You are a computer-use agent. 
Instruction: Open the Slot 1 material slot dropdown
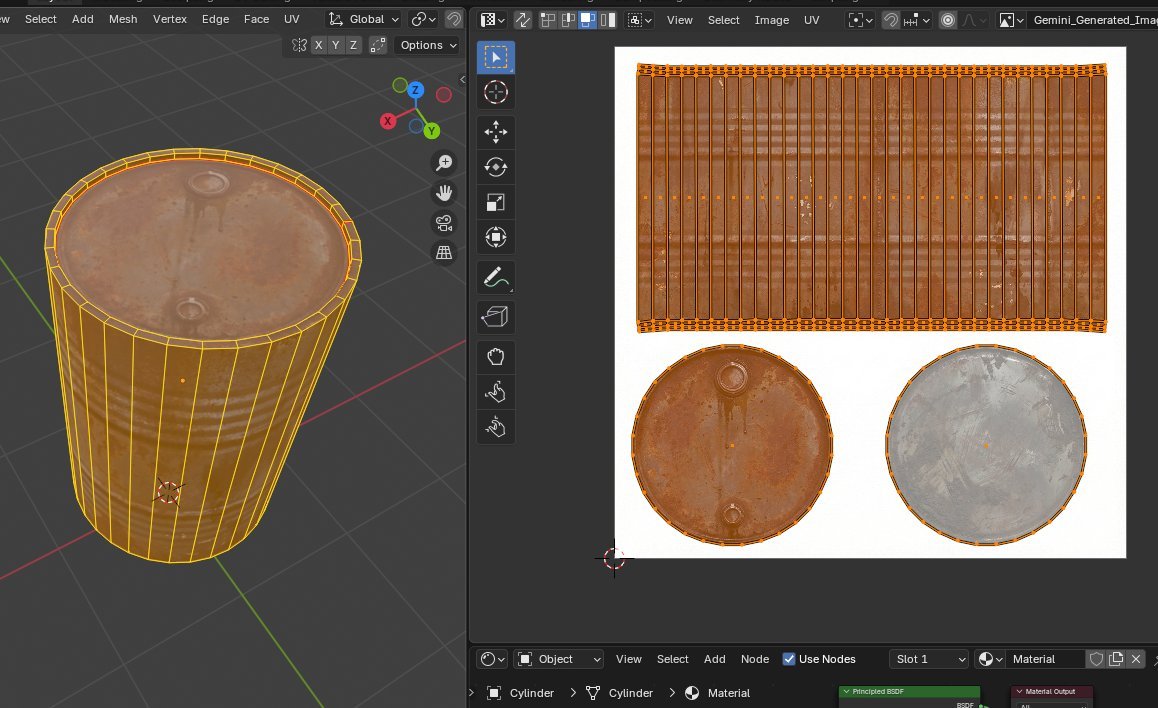point(929,659)
